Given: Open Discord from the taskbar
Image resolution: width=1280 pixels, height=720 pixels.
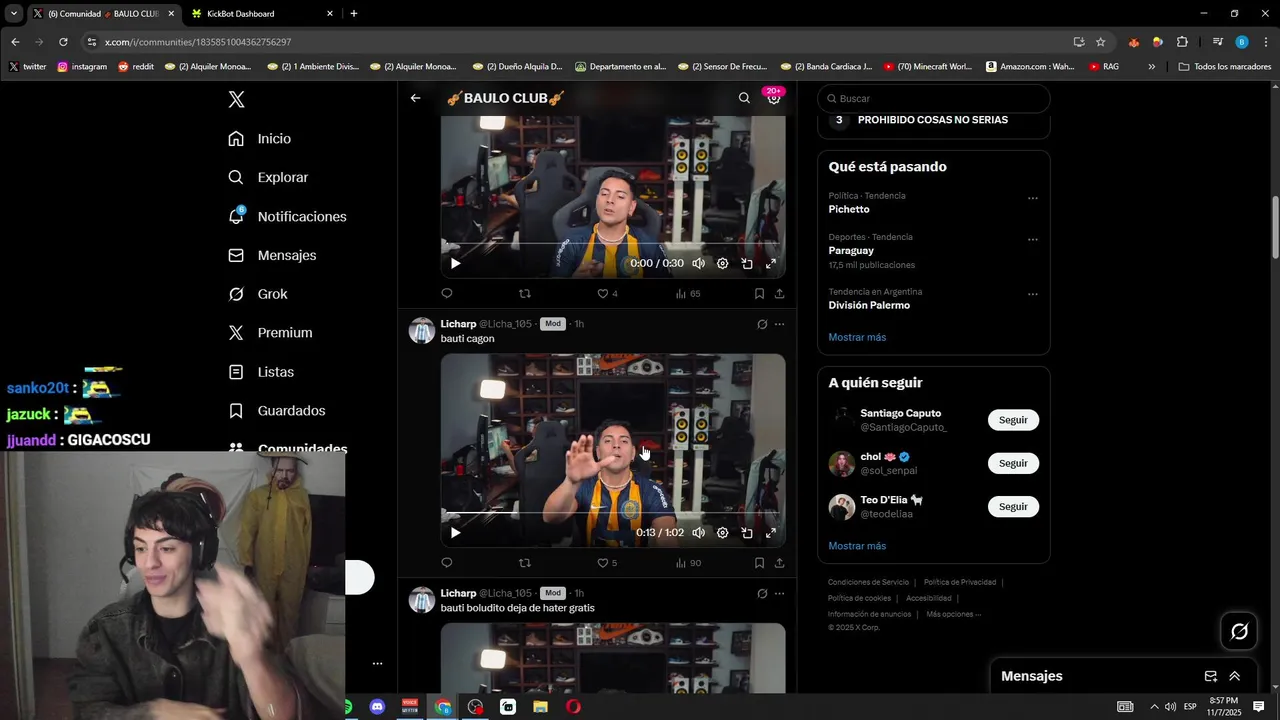Looking at the screenshot, I should [377, 707].
